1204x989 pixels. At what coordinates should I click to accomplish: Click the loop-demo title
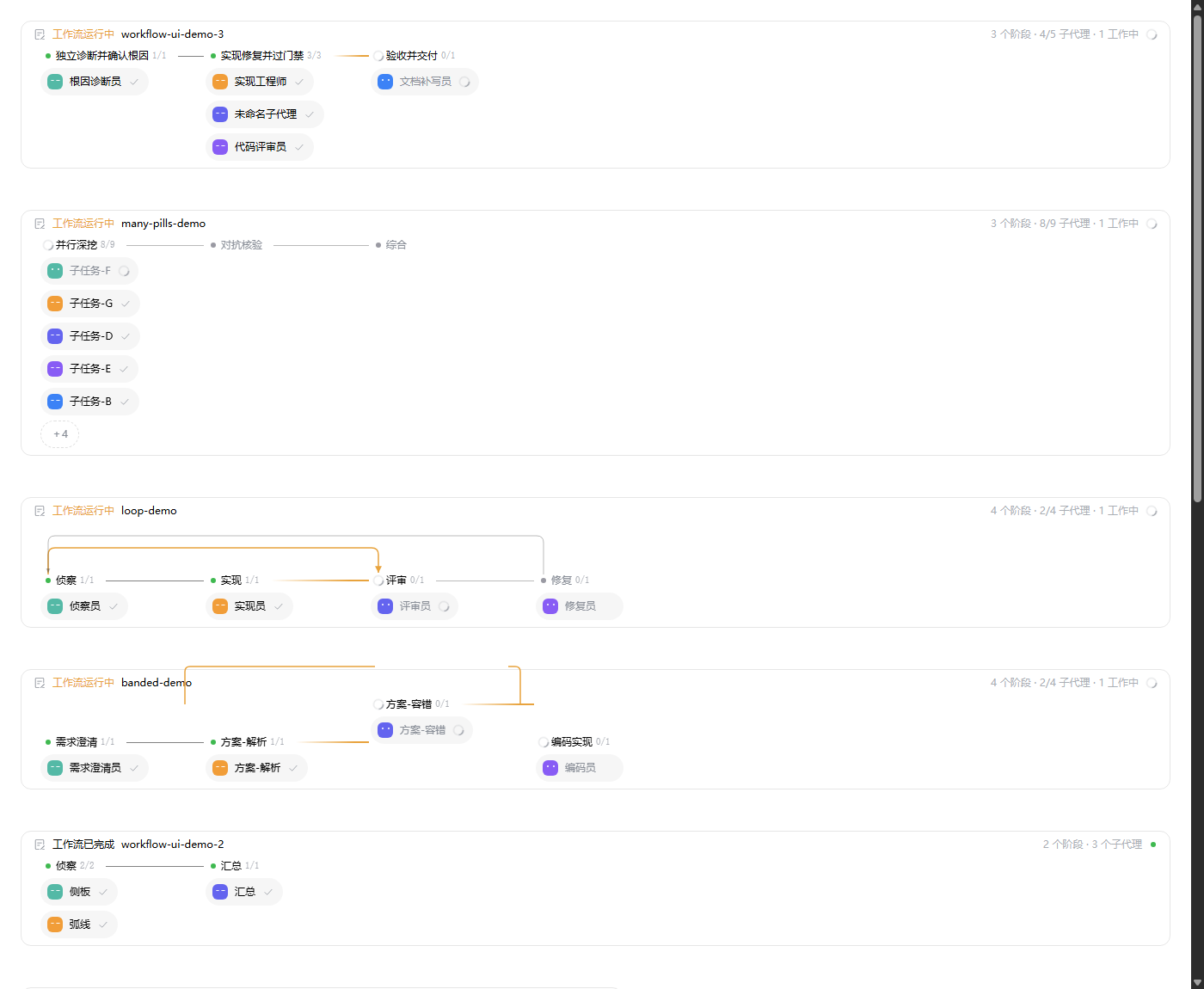[149, 511]
